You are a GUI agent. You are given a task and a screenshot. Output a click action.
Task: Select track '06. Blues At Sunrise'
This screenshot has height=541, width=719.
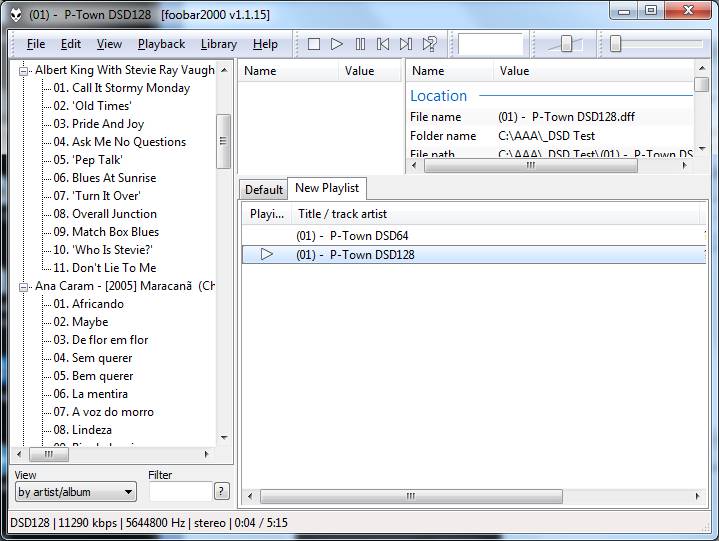click(x=105, y=178)
